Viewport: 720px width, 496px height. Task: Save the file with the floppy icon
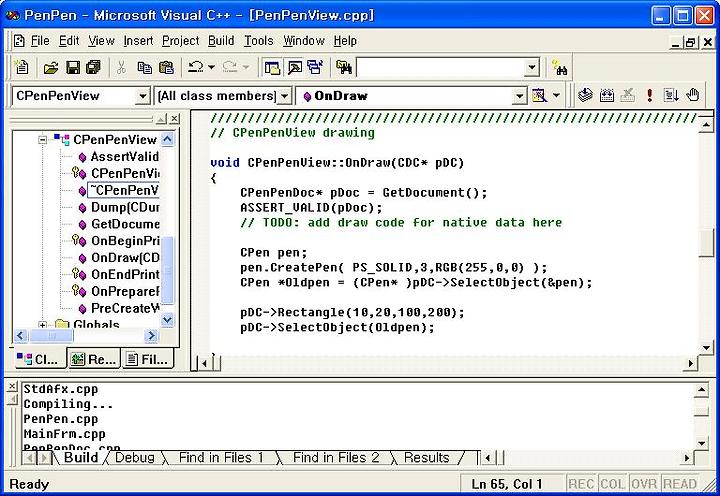coord(73,68)
